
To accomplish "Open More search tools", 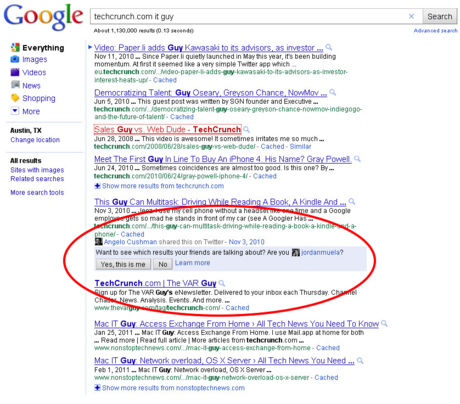I will click(x=37, y=192).
